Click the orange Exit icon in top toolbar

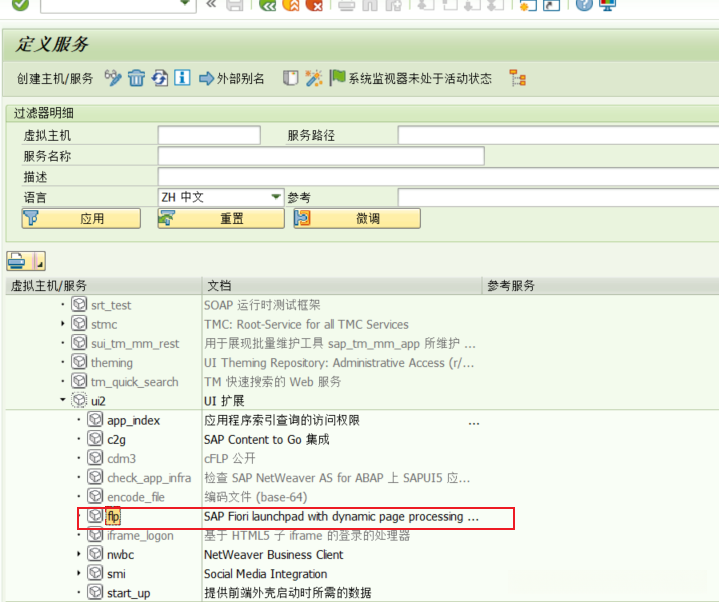coord(291,5)
